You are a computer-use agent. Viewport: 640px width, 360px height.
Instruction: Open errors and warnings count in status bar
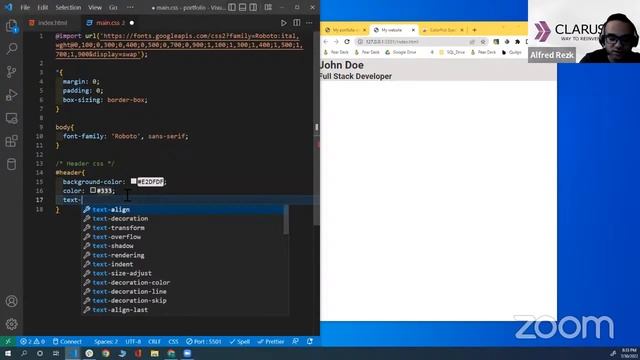tap(32, 341)
